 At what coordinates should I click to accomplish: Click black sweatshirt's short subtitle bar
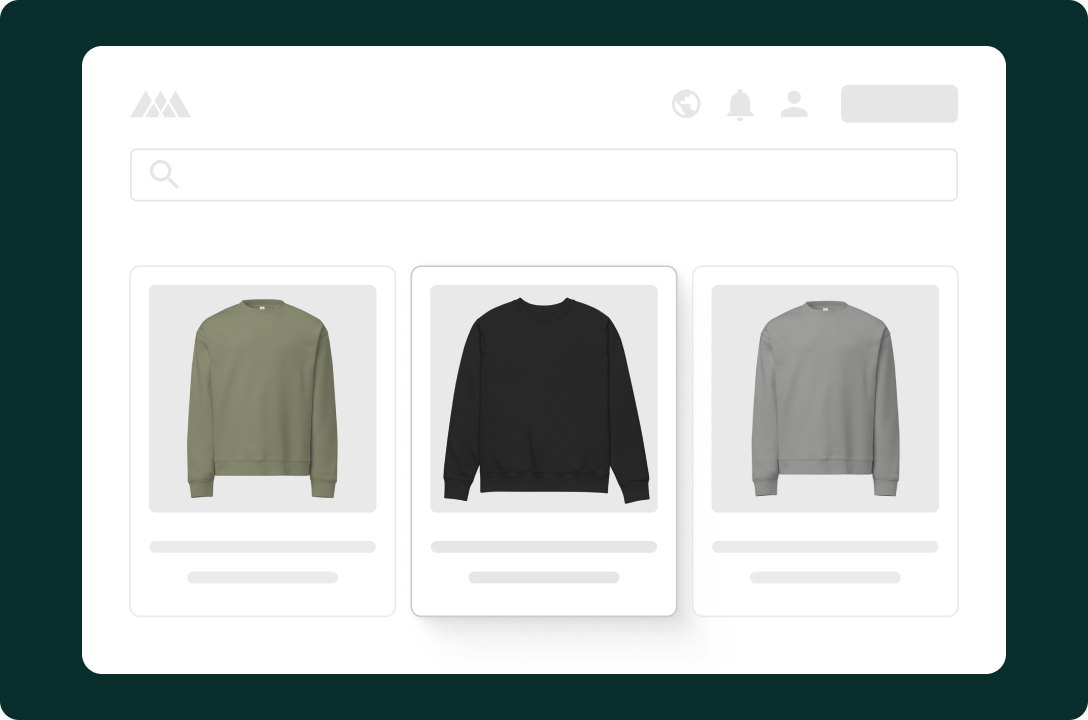tap(544, 578)
